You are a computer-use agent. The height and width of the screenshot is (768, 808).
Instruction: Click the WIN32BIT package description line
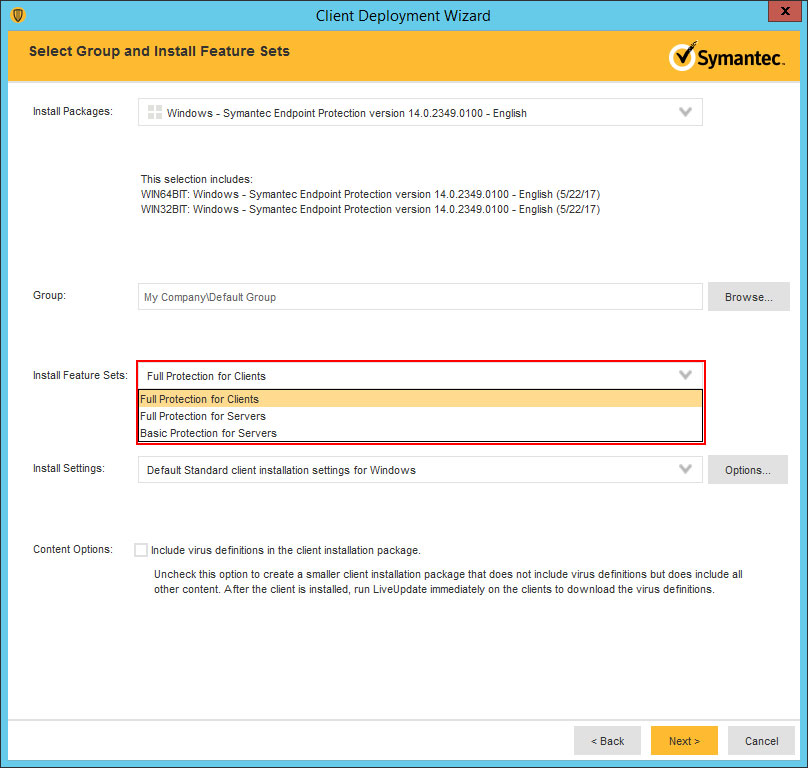click(x=371, y=209)
